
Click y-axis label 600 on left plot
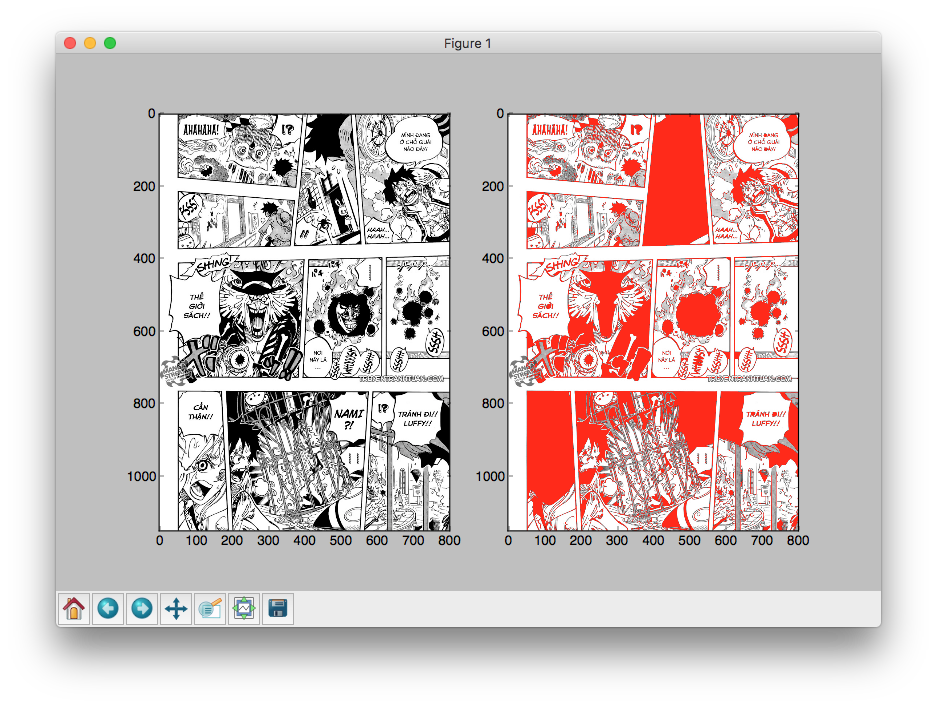pos(144,331)
